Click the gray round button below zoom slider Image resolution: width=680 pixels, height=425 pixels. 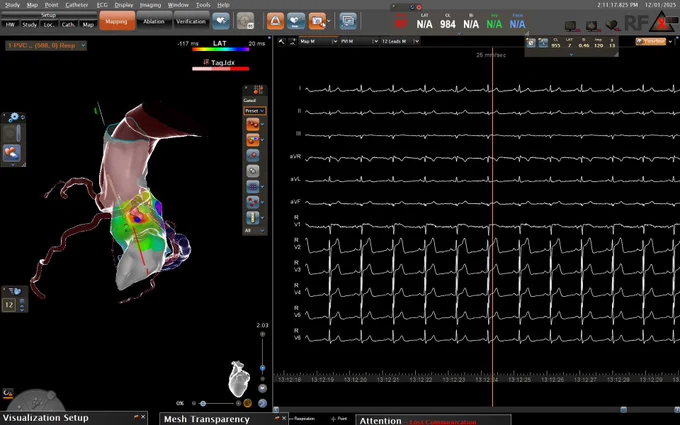[x=262, y=388]
